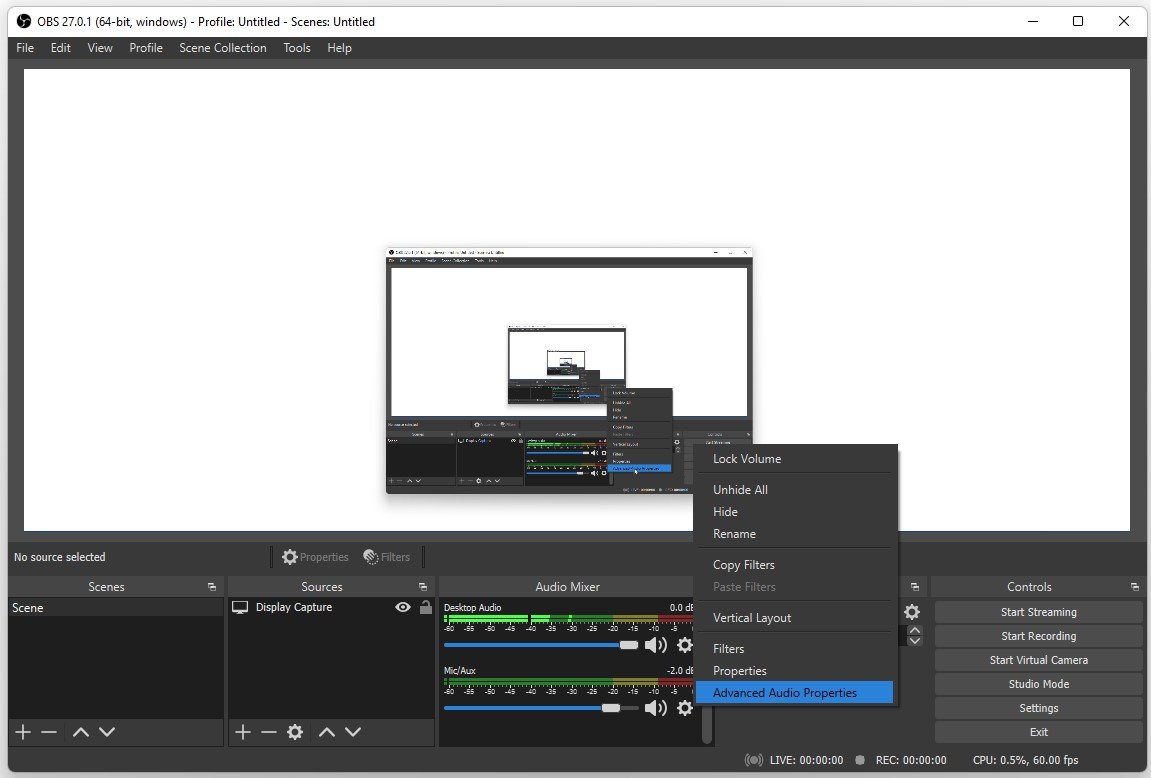Choose Vertical Layout from context menu

pyautogui.click(x=752, y=618)
